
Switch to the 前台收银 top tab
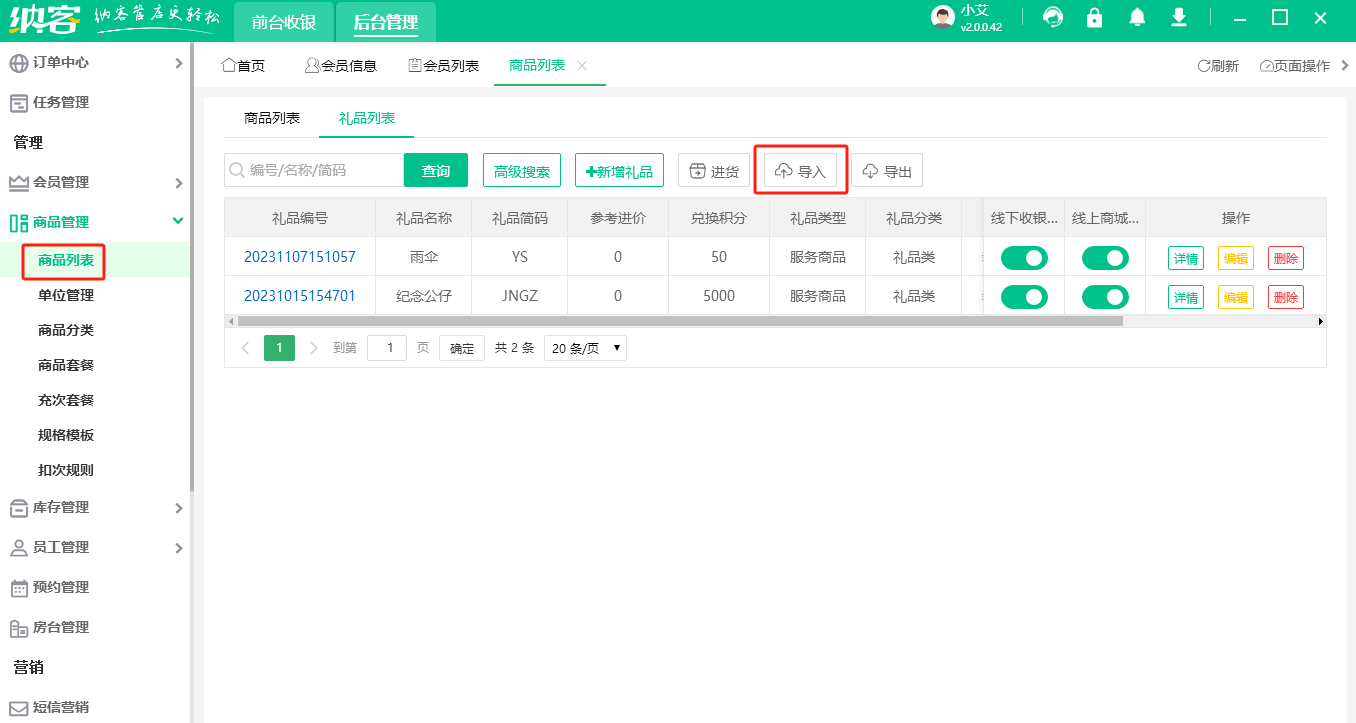[284, 22]
